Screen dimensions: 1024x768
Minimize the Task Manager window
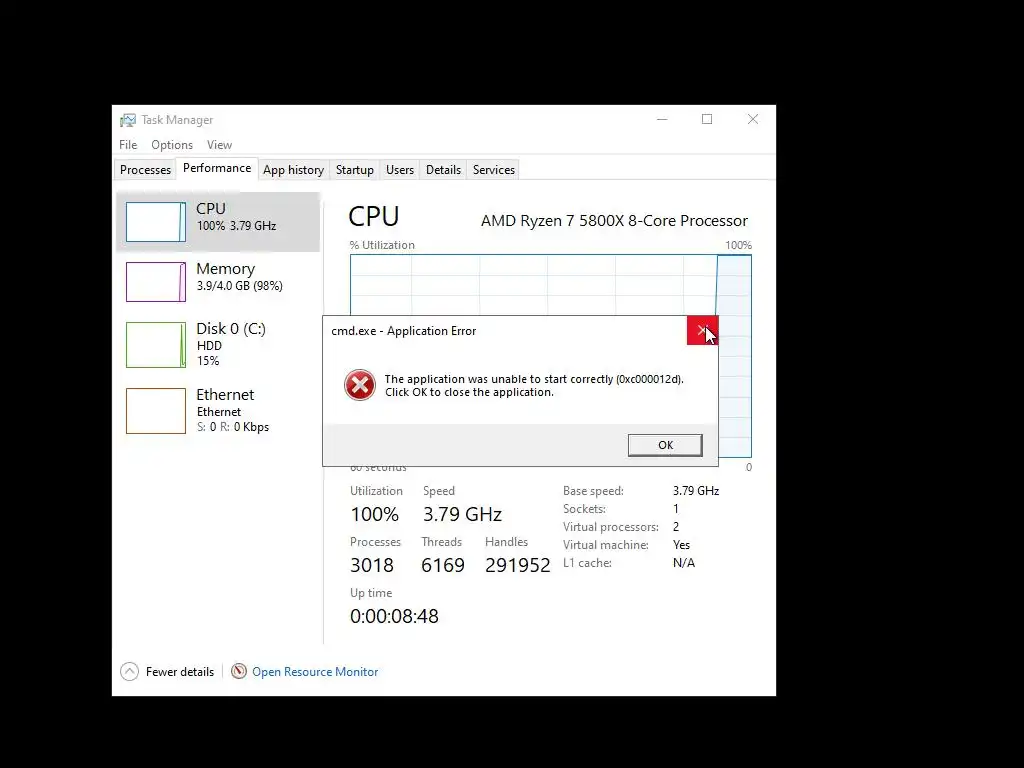coord(662,120)
